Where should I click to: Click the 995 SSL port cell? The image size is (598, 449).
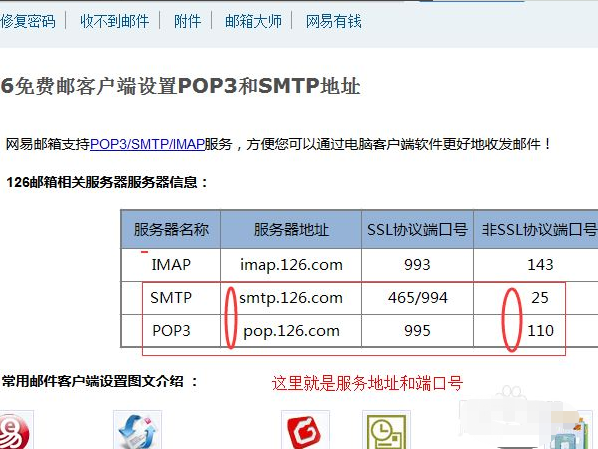click(417, 331)
